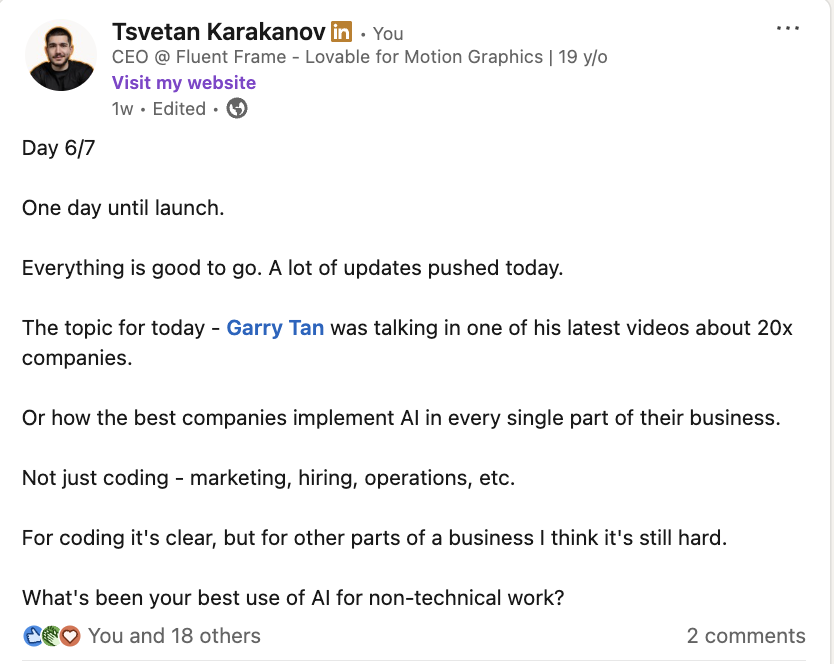View who reacted via "You and 18 others"
The width and height of the screenshot is (834, 664).
click(174, 636)
